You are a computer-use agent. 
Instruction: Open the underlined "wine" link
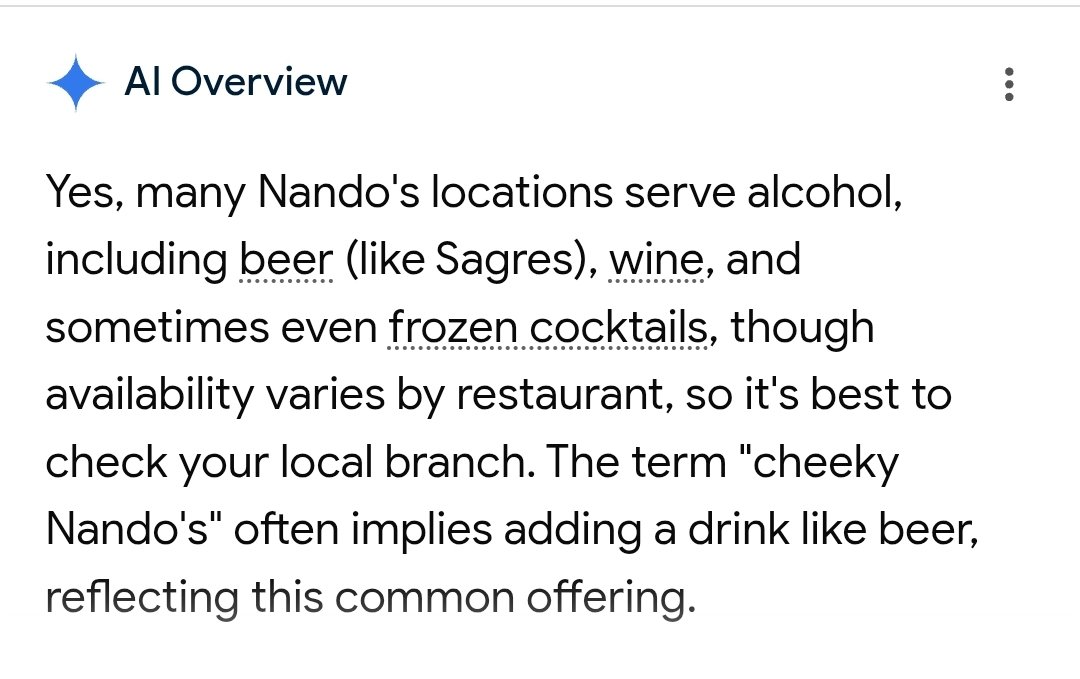point(656,260)
